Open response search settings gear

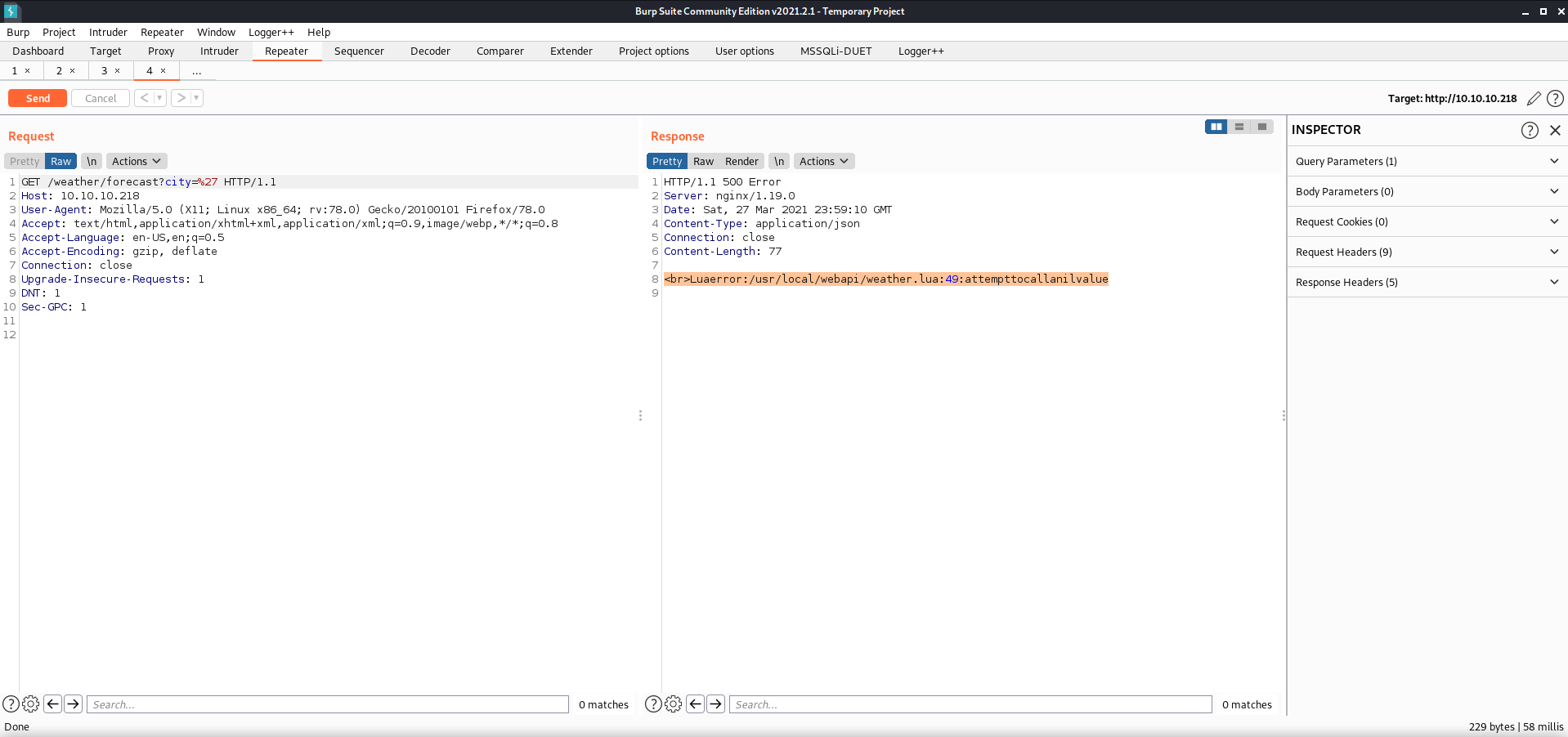tap(673, 703)
